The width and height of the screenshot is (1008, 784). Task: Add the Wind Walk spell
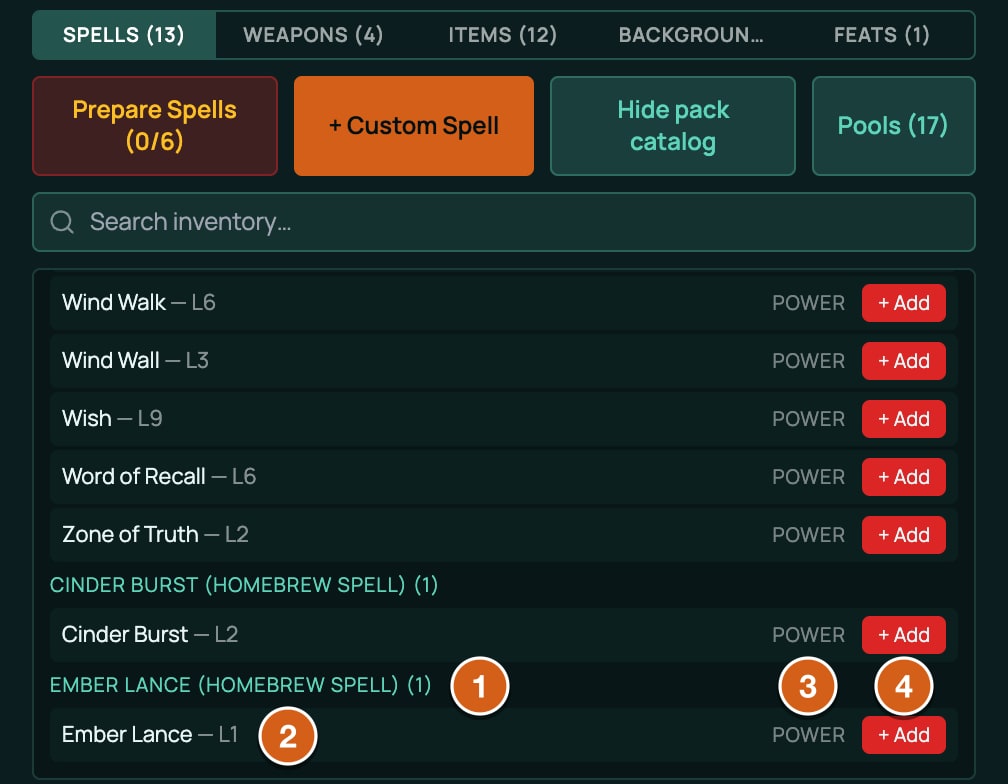904,303
